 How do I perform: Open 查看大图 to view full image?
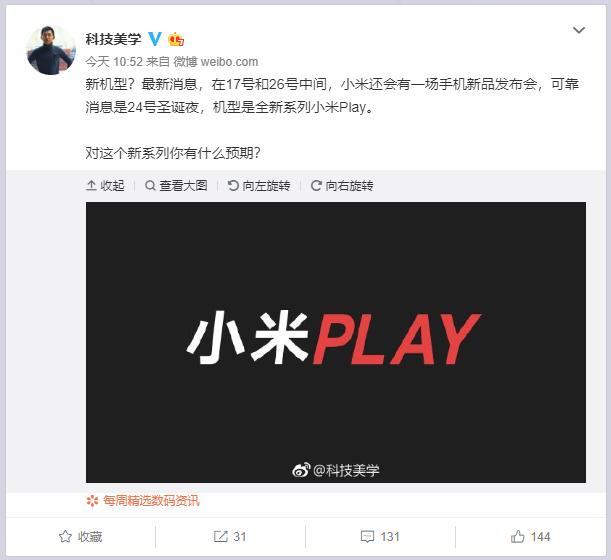tap(176, 185)
